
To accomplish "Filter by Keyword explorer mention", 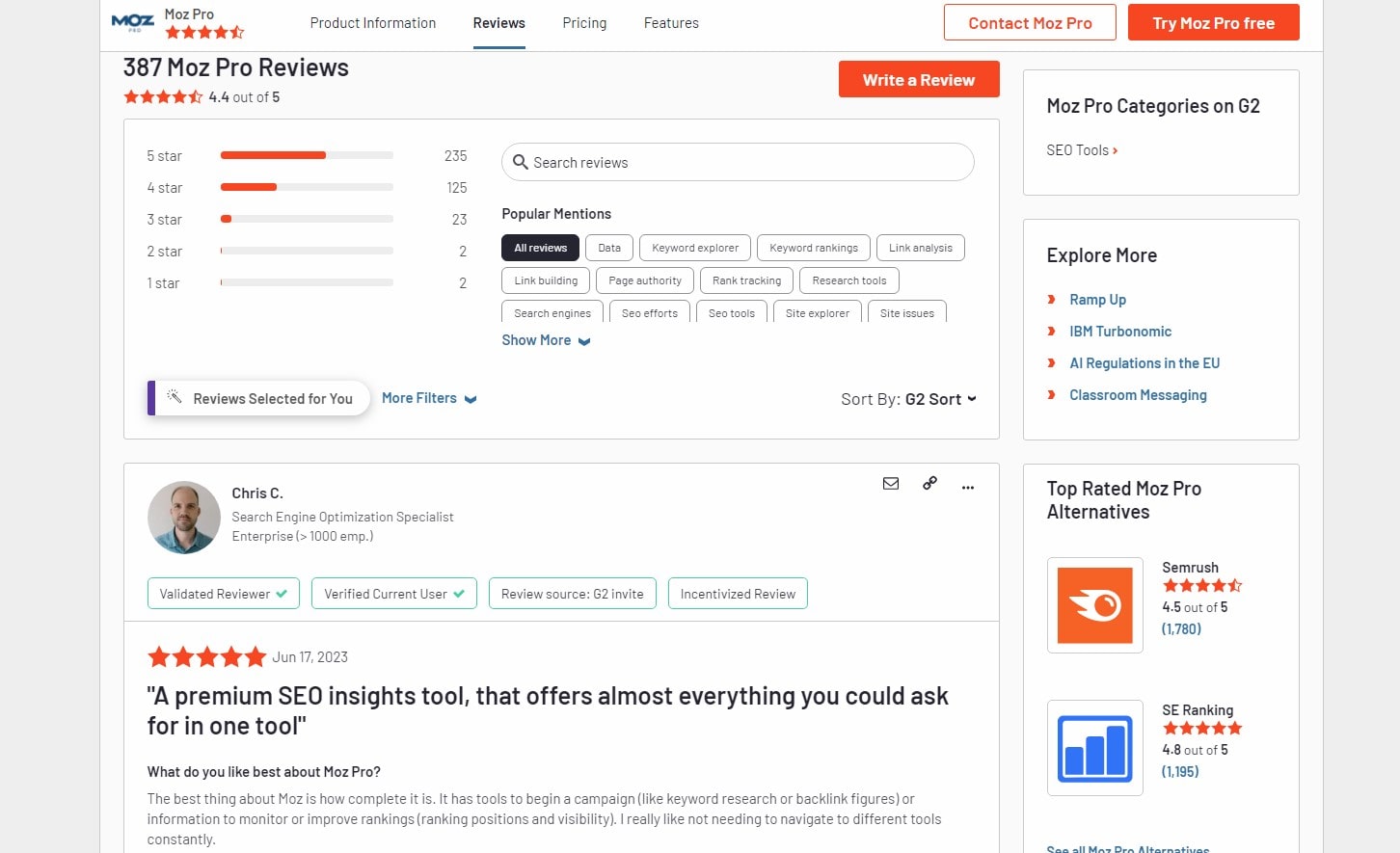I will [x=695, y=248].
